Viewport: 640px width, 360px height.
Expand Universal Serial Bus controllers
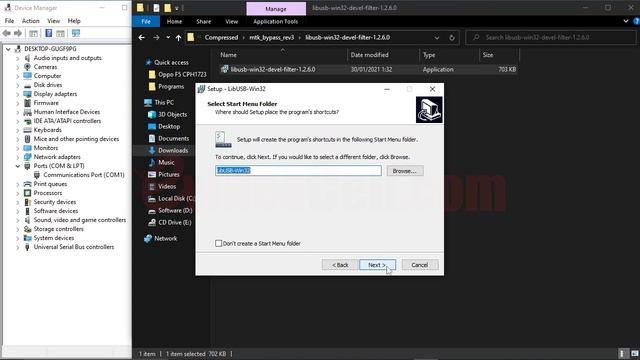18,247
